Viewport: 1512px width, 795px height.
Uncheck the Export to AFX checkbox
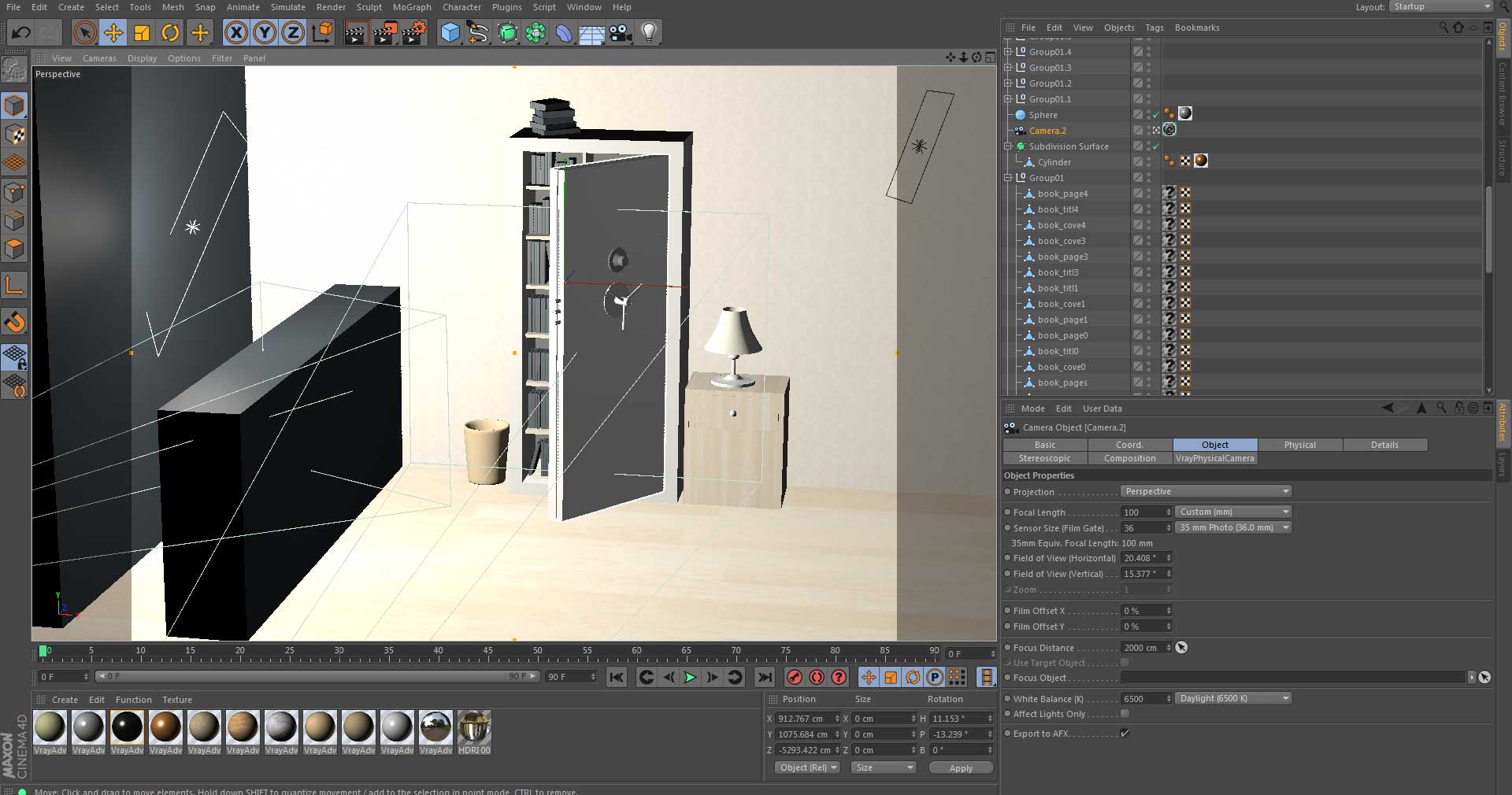(x=1125, y=734)
